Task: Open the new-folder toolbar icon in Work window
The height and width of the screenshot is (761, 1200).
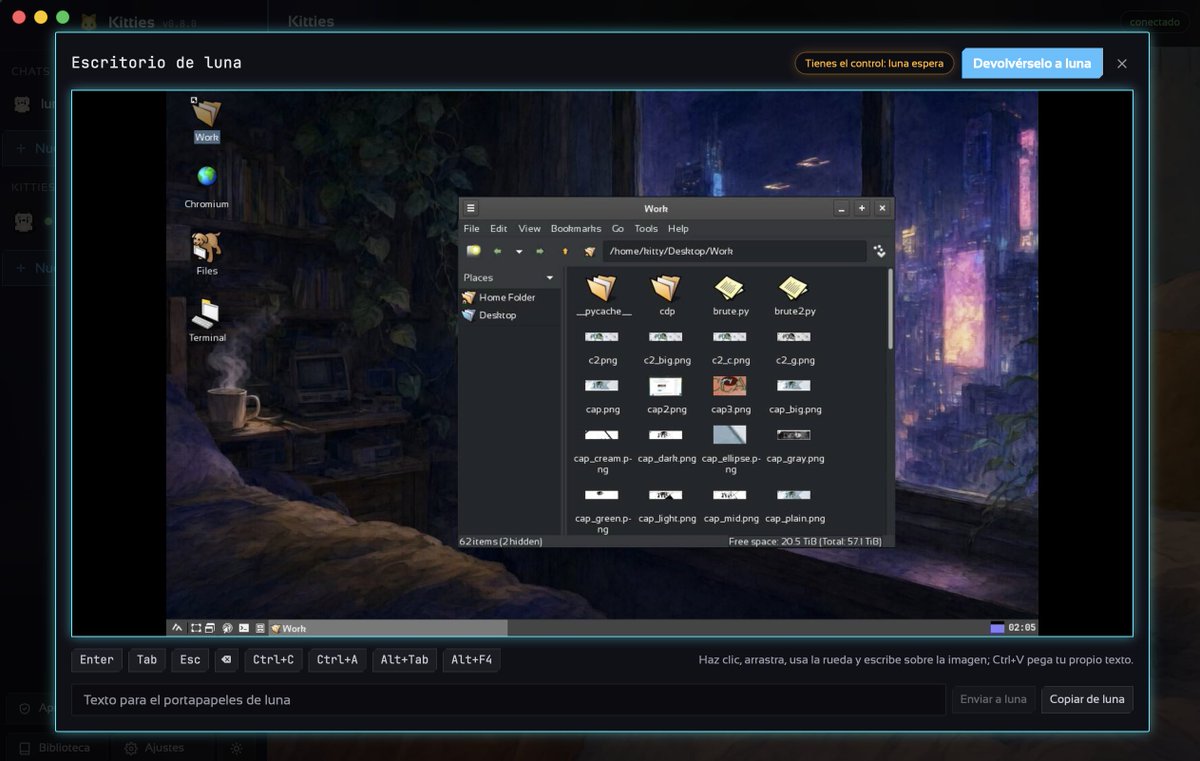Action: pyautogui.click(x=473, y=251)
